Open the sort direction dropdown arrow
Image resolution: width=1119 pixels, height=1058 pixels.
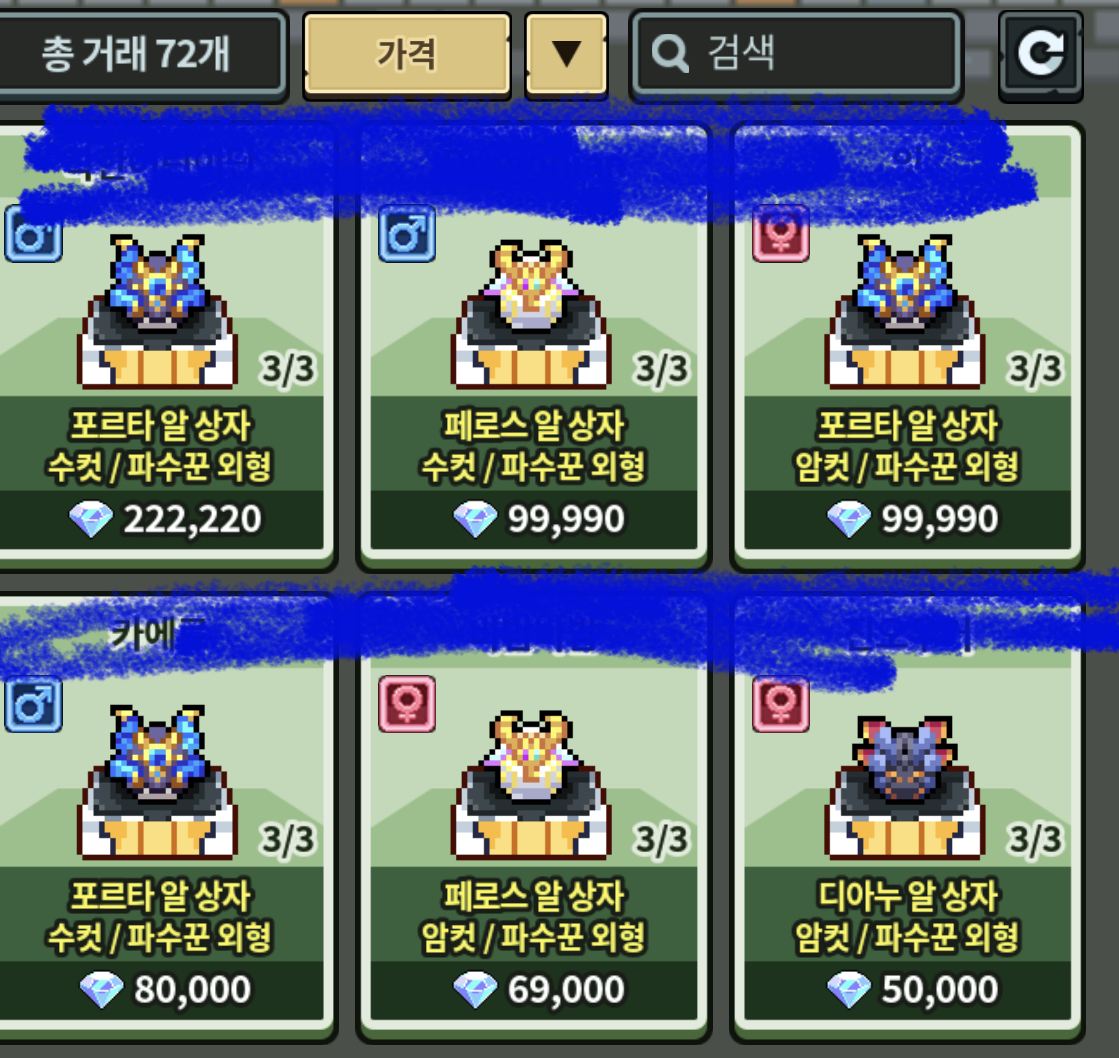click(567, 54)
